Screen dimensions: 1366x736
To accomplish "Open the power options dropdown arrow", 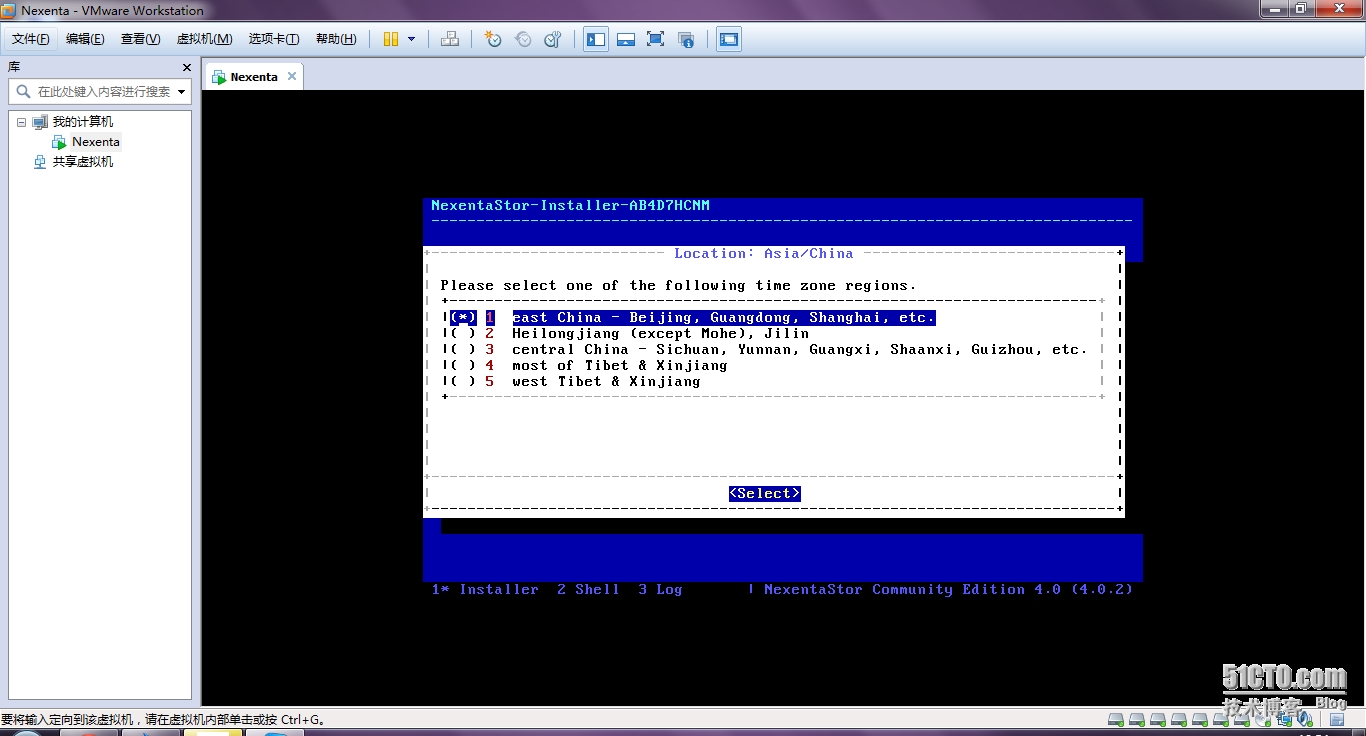I will pos(411,39).
